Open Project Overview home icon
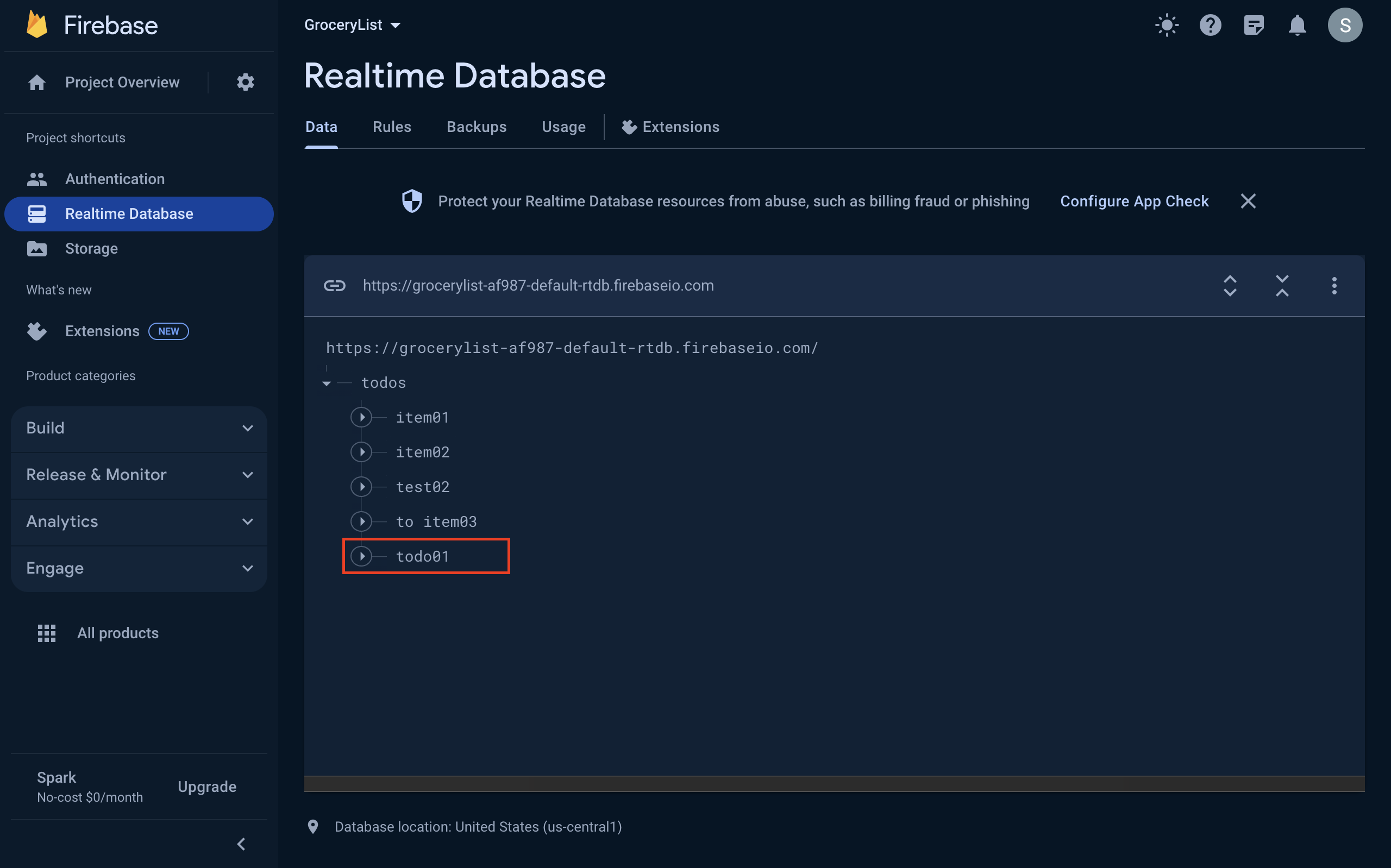 click(x=37, y=83)
